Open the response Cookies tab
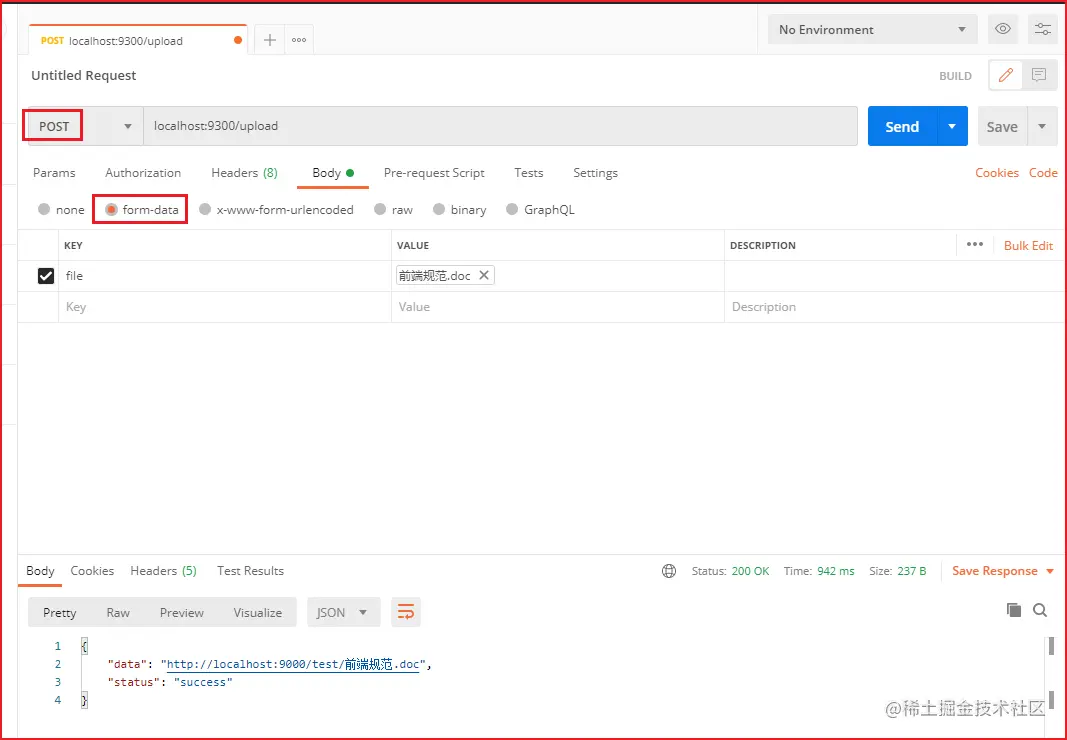This screenshot has height=740, width=1067. click(x=92, y=570)
